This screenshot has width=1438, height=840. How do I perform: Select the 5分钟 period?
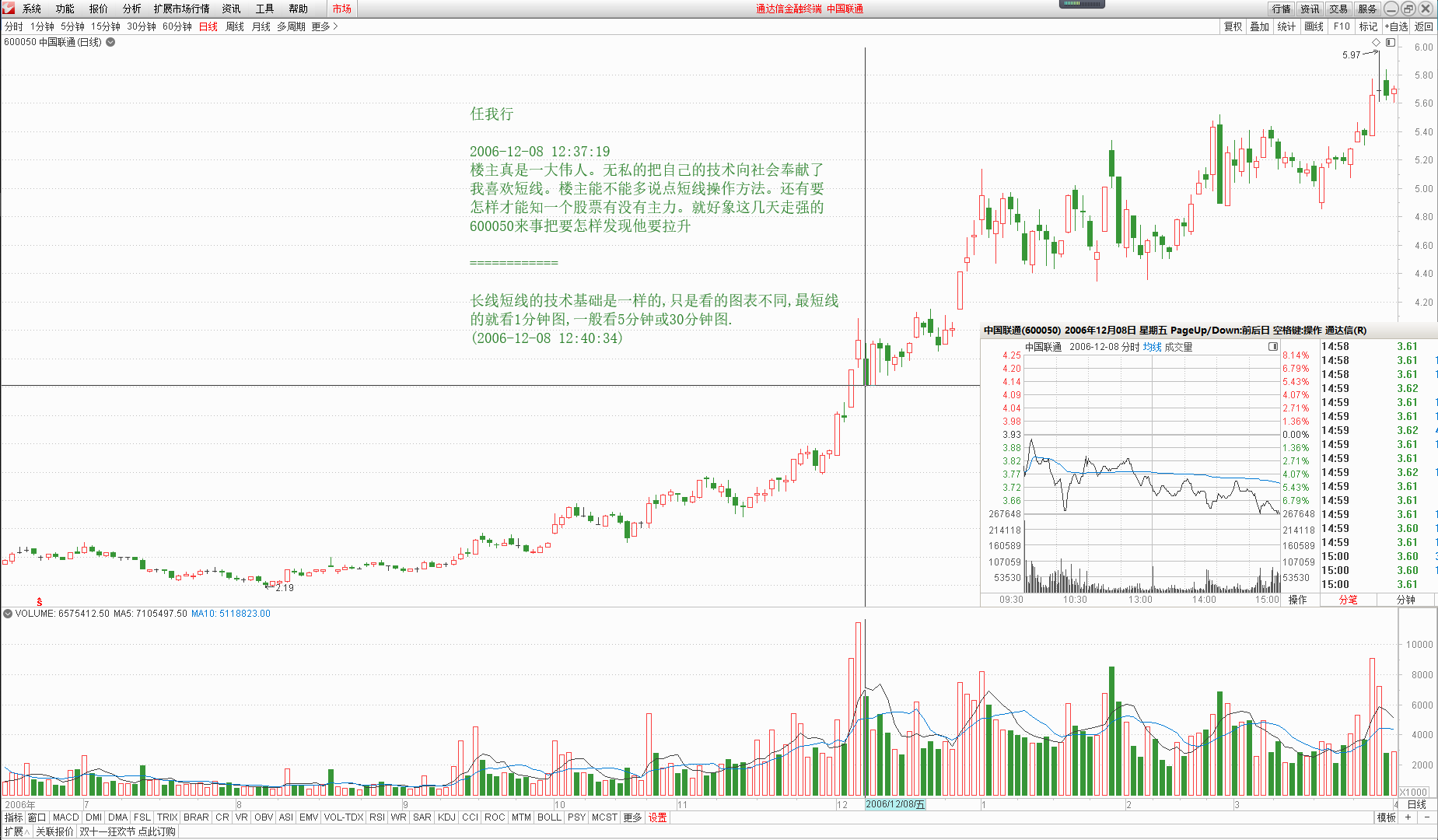click(x=73, y=26)
